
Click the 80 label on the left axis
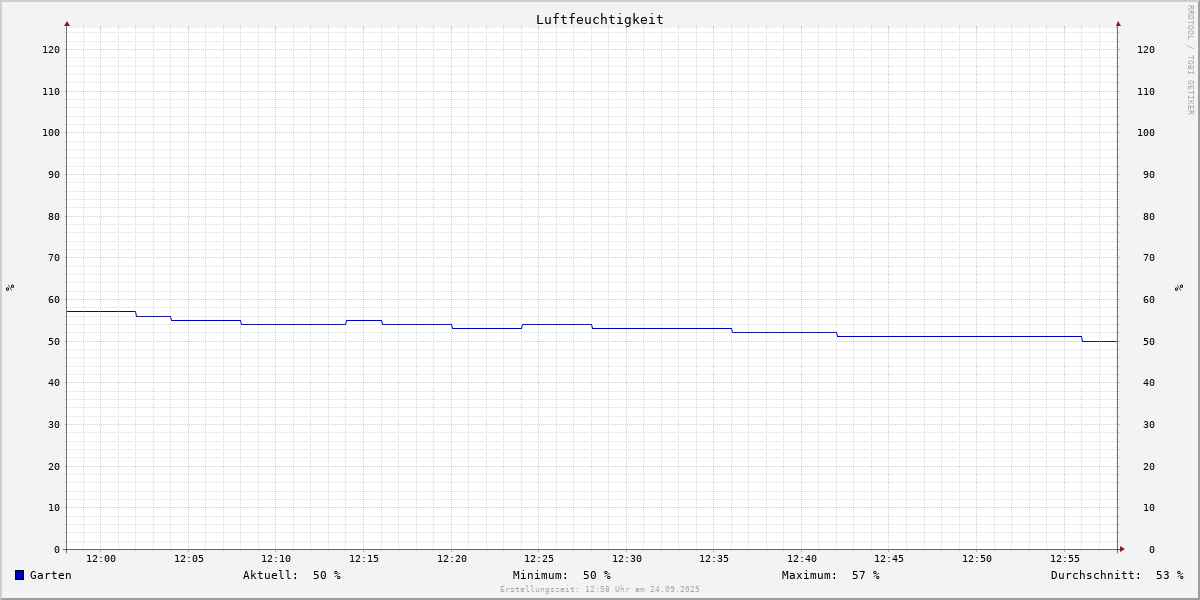click(54, 216)
